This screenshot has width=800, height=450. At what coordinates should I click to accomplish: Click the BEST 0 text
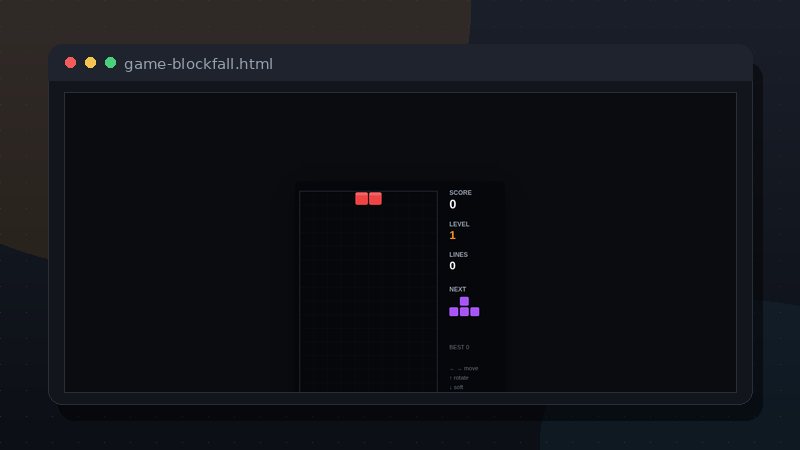[x=459, y=347]
